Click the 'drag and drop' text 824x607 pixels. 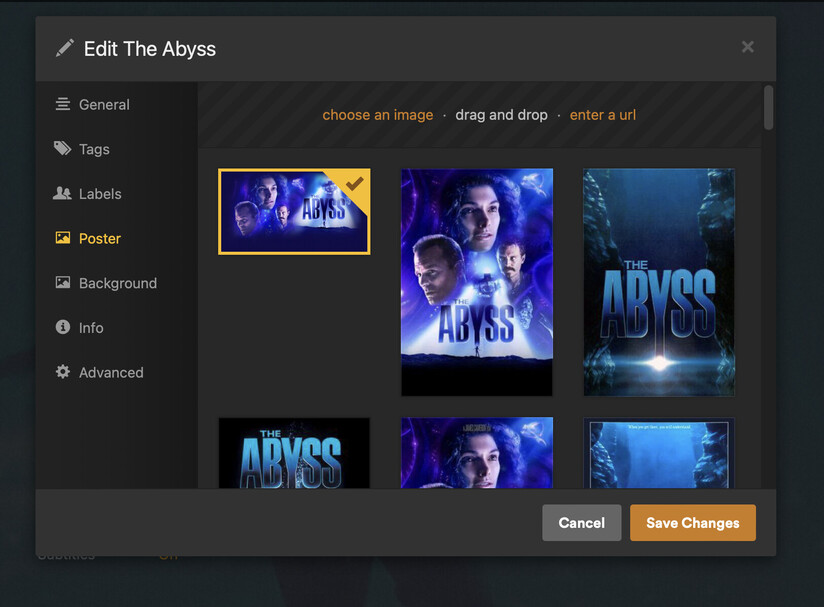[x=501, y=115]
